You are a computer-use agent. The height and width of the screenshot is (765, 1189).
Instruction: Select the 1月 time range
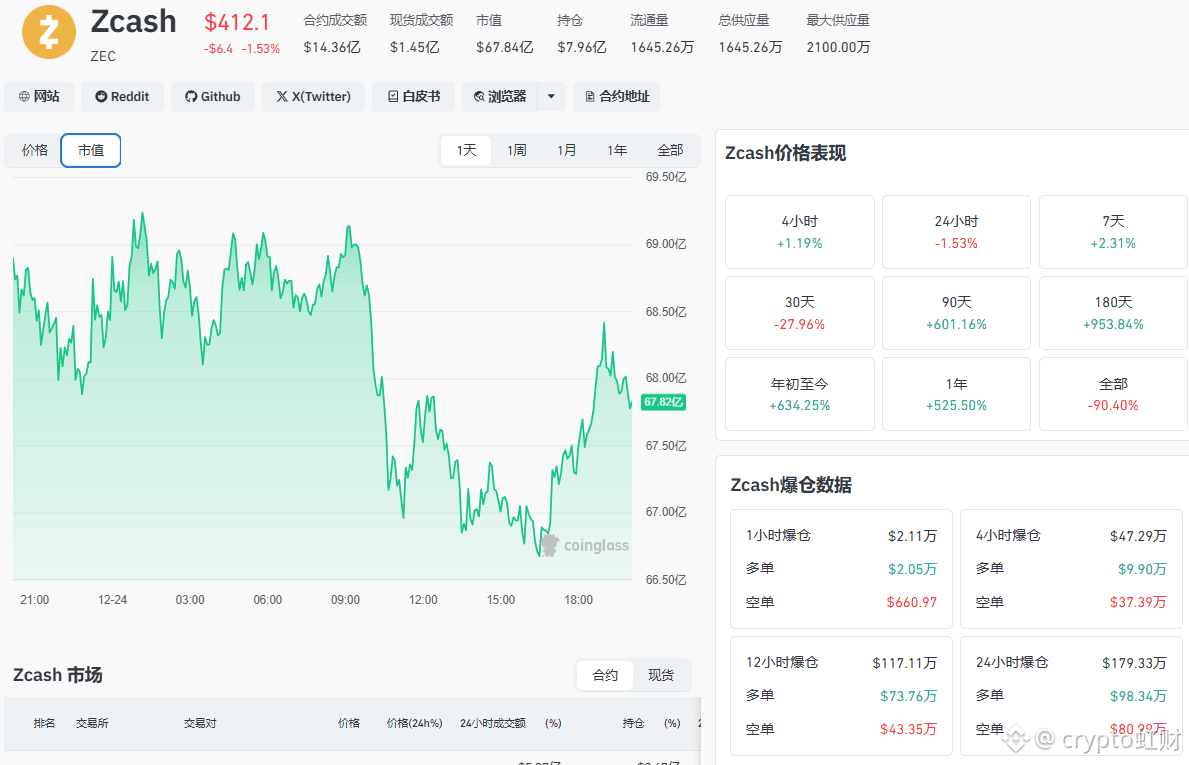click(566, 150)
